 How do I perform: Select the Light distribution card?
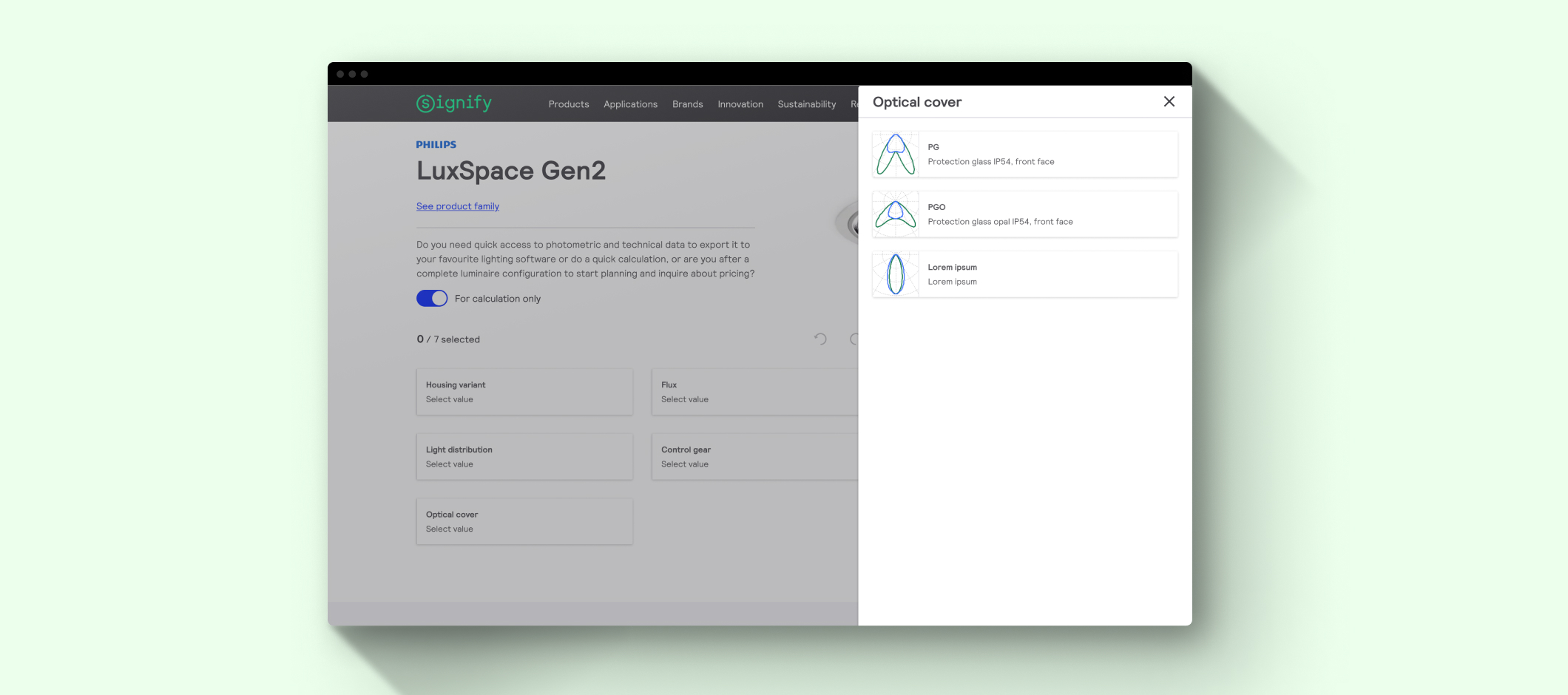click(x=524, y=456)
